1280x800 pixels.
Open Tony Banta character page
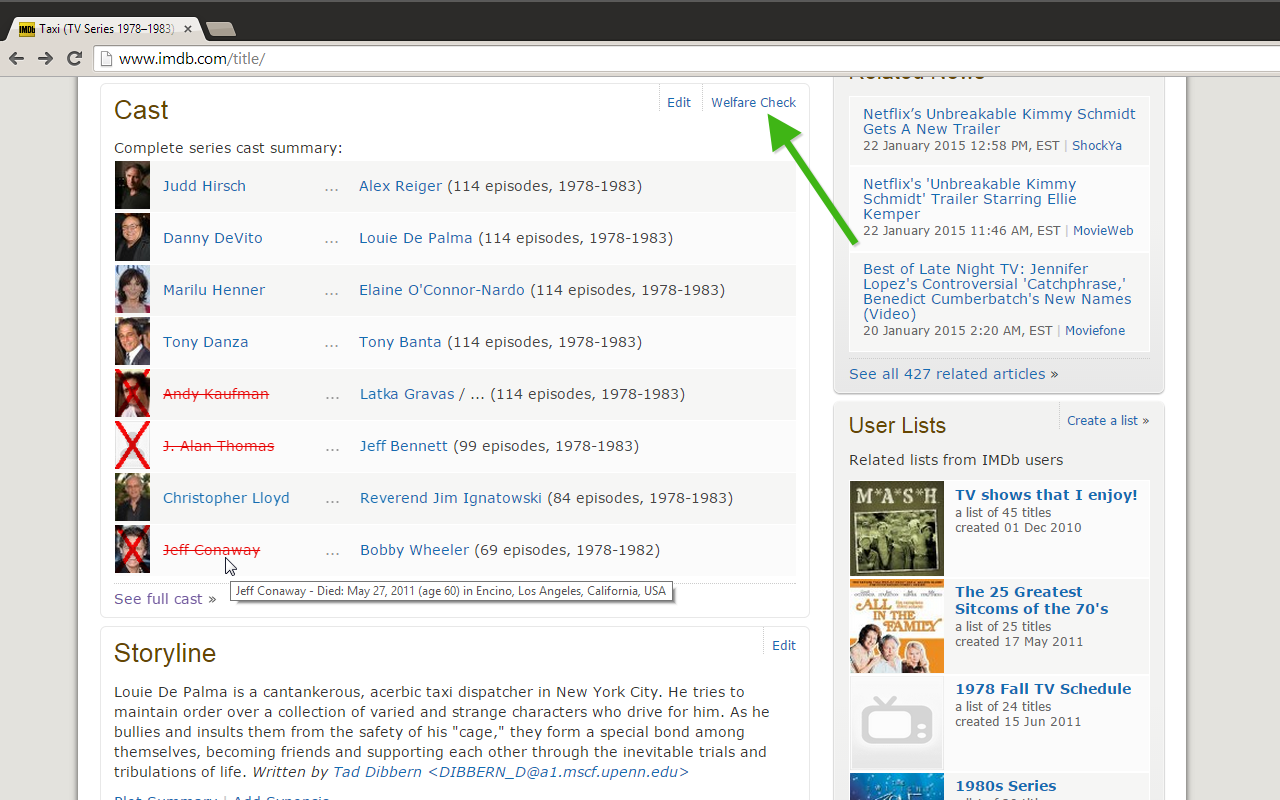[400, 342]
